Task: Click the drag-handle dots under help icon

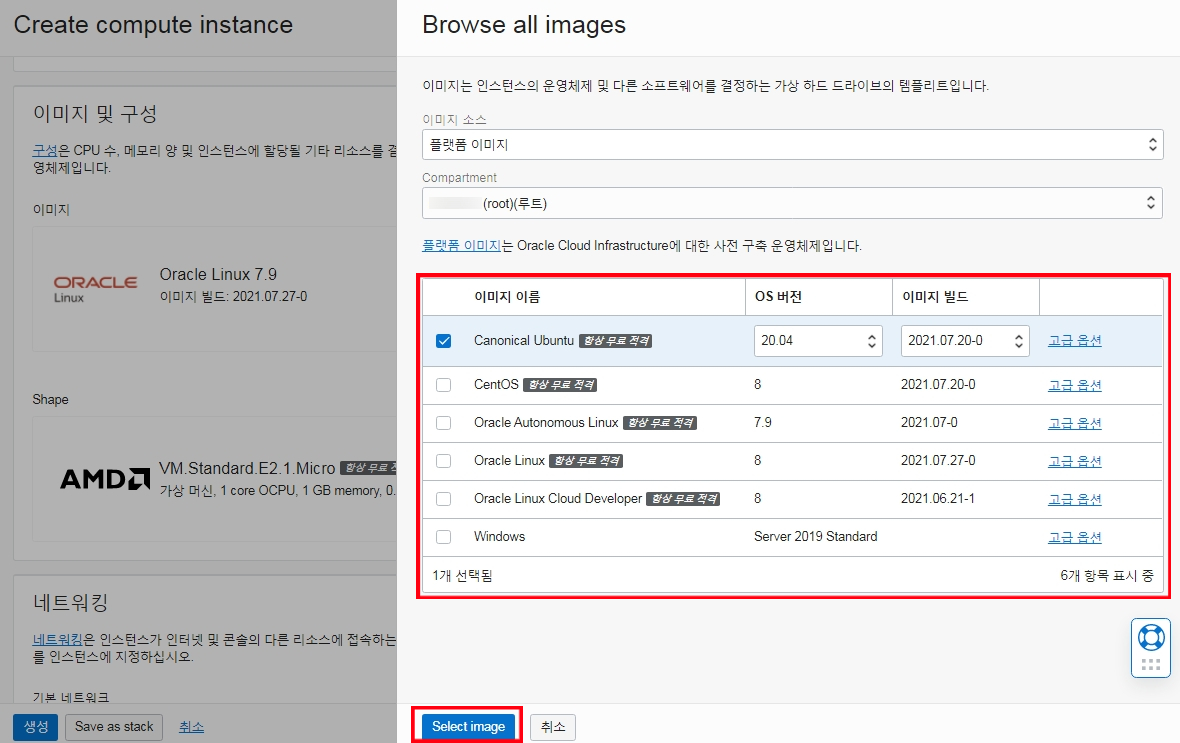Action: pyautogui.click(x=1151, y=665)
